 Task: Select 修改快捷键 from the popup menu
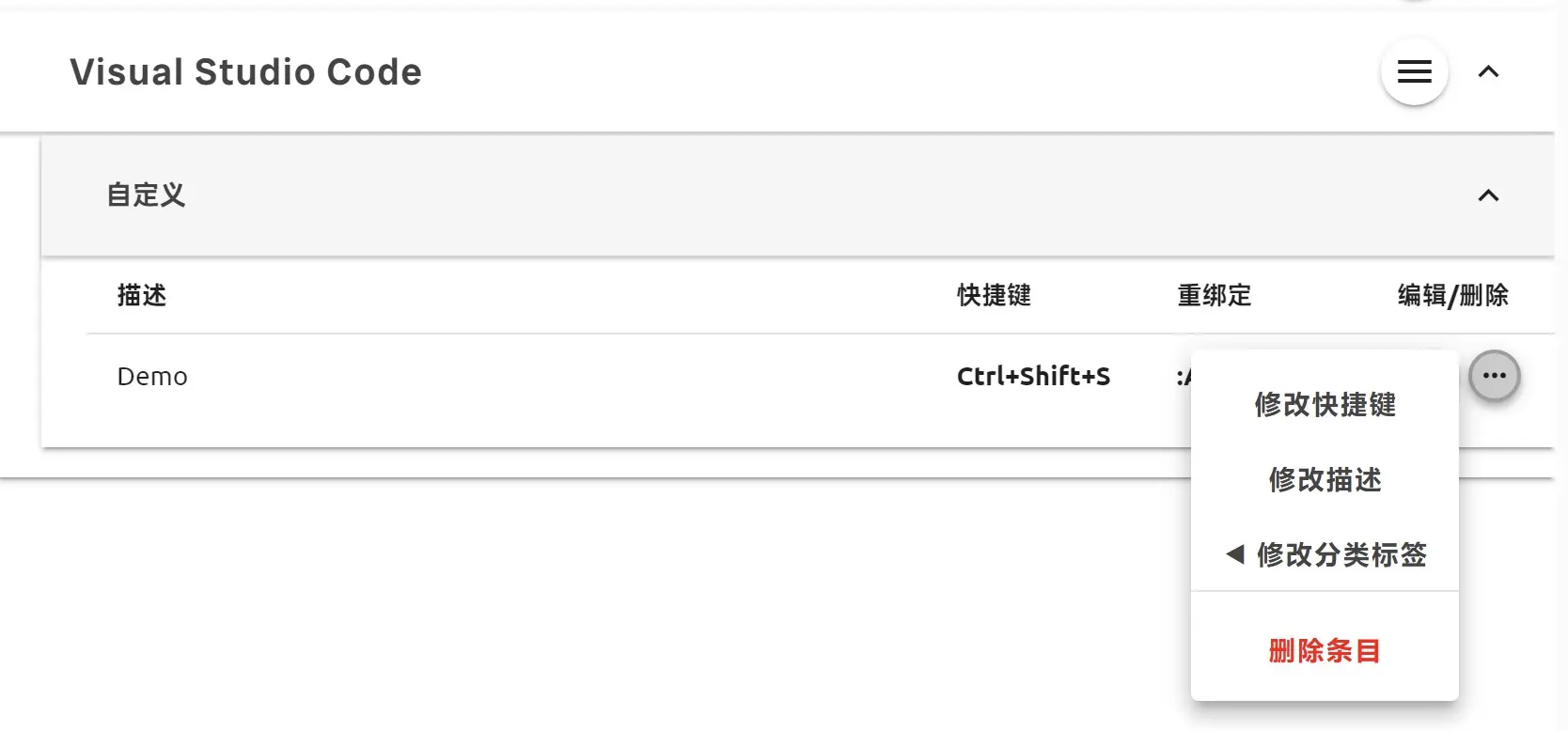click(1325, 405)
